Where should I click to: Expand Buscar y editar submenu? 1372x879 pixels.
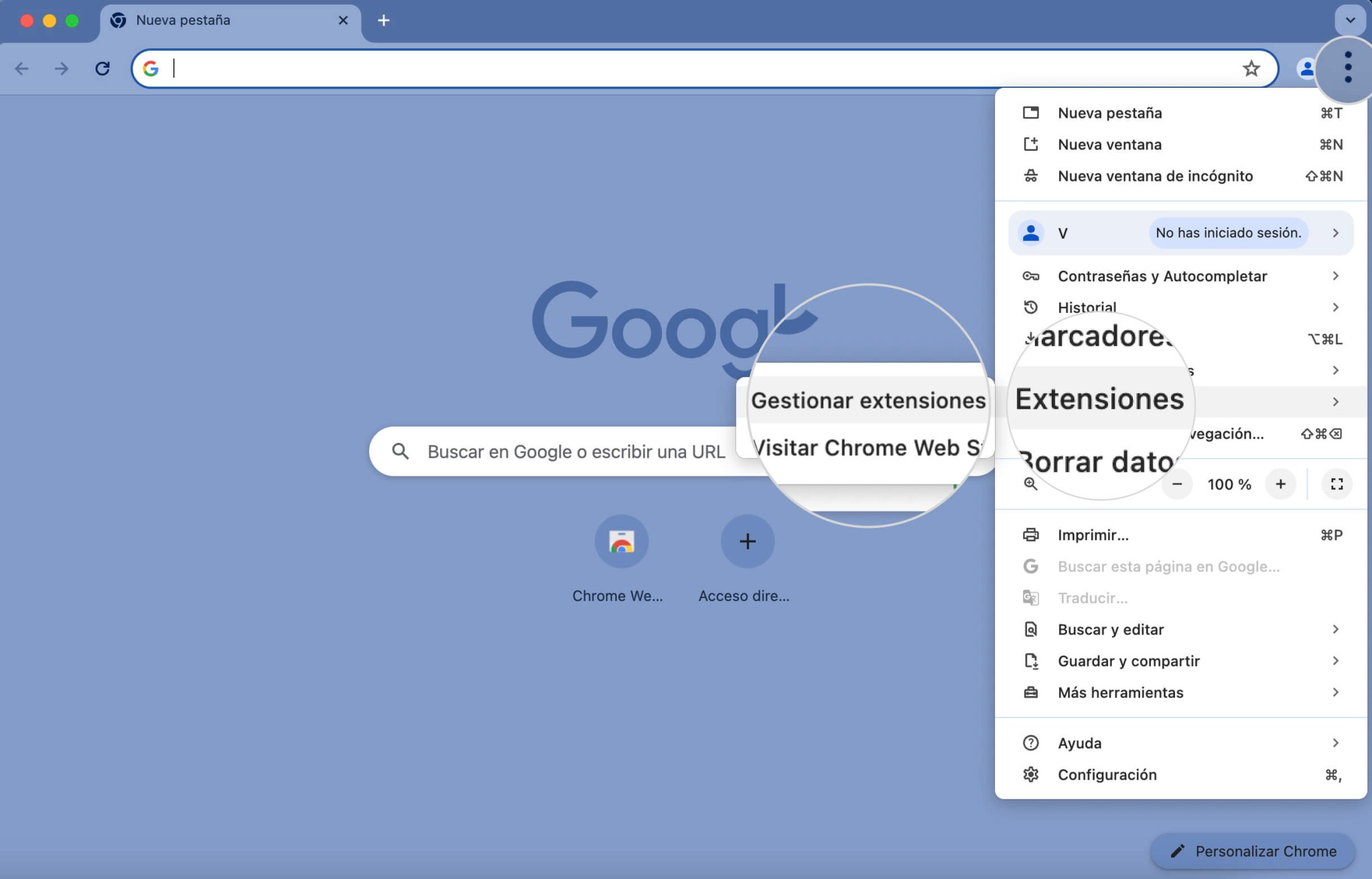tap(1182, 629)
